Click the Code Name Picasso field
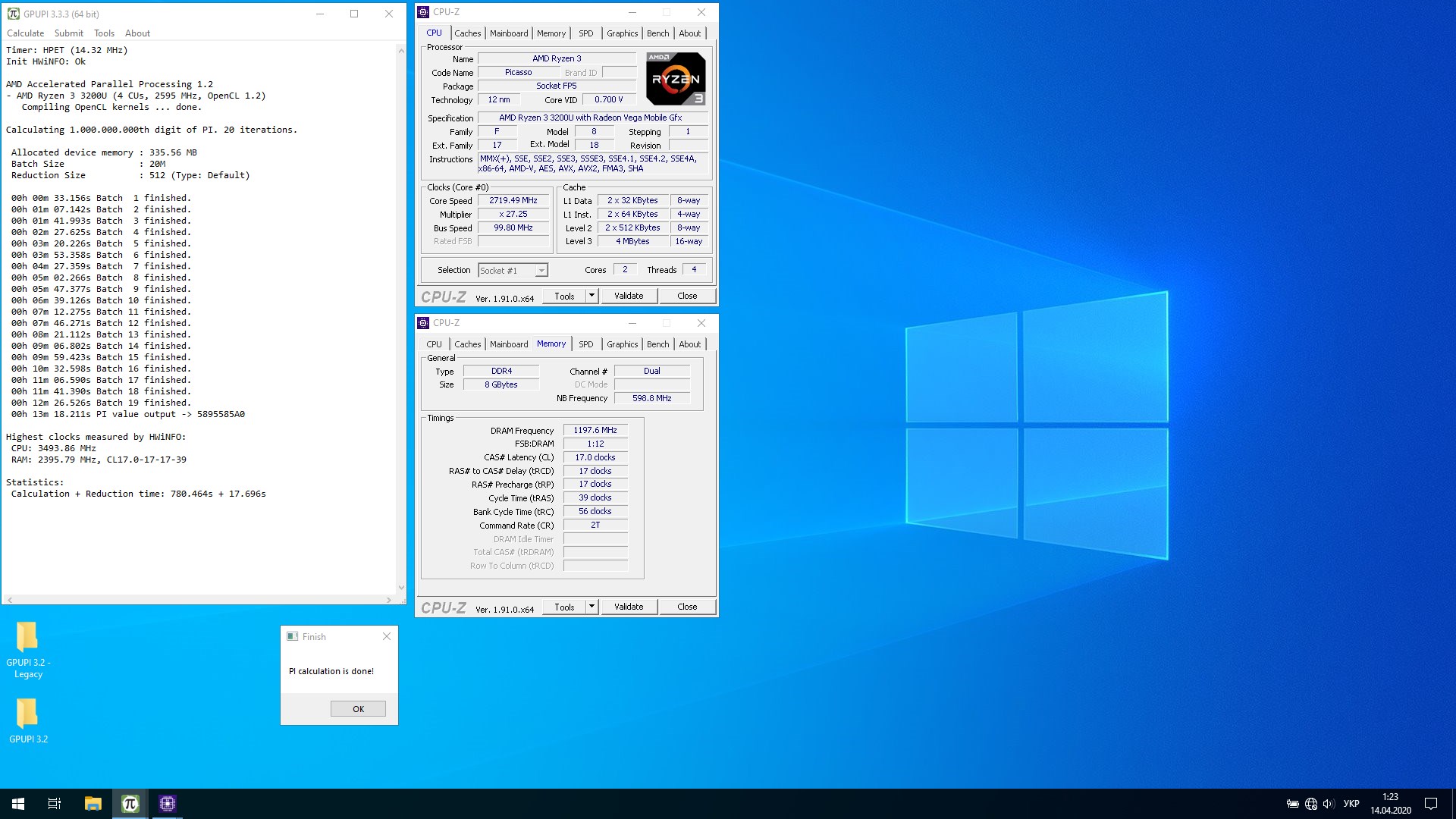 [519, 73]
